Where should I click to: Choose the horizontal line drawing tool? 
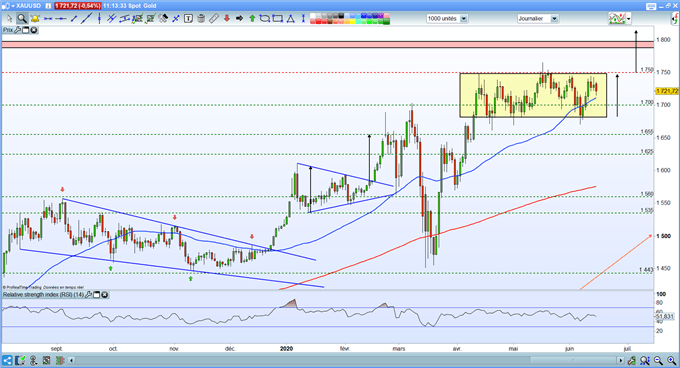[61, 19]
